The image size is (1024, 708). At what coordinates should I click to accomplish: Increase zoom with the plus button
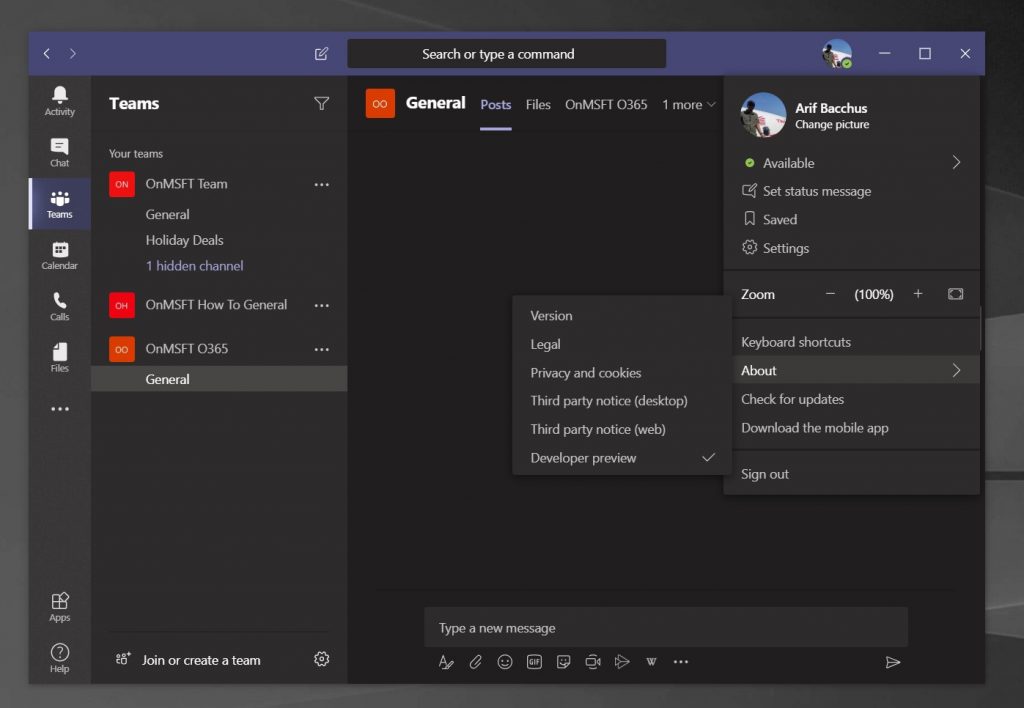[918, 294]
